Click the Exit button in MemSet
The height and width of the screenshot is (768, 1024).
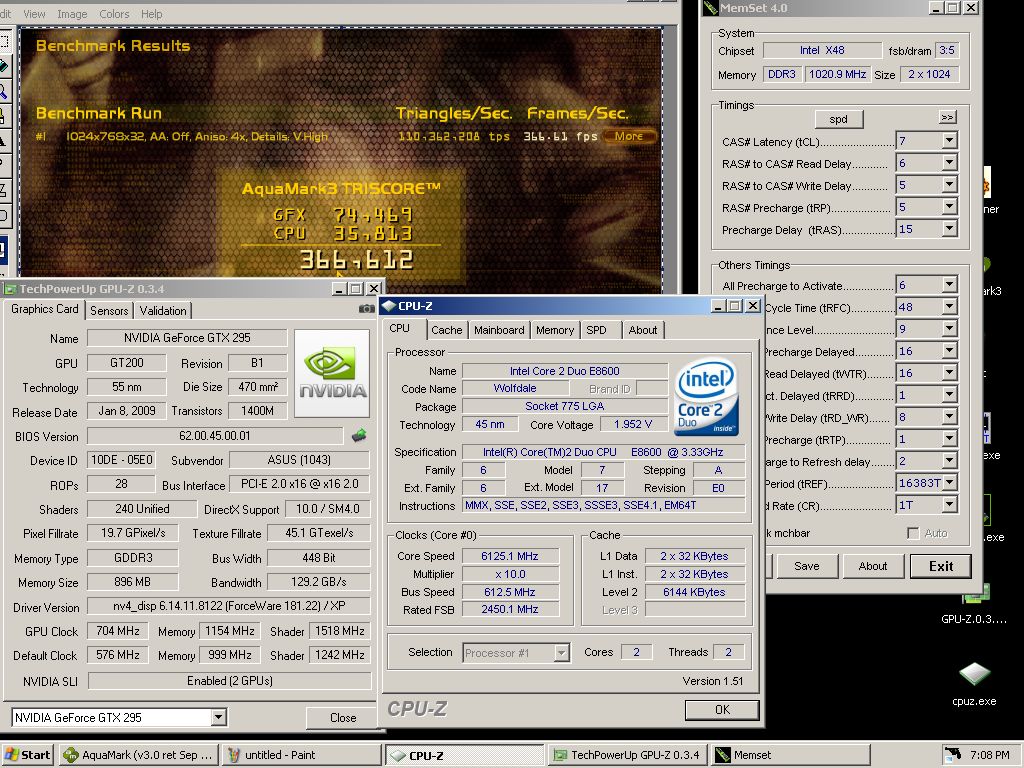(x=940, y=566)
